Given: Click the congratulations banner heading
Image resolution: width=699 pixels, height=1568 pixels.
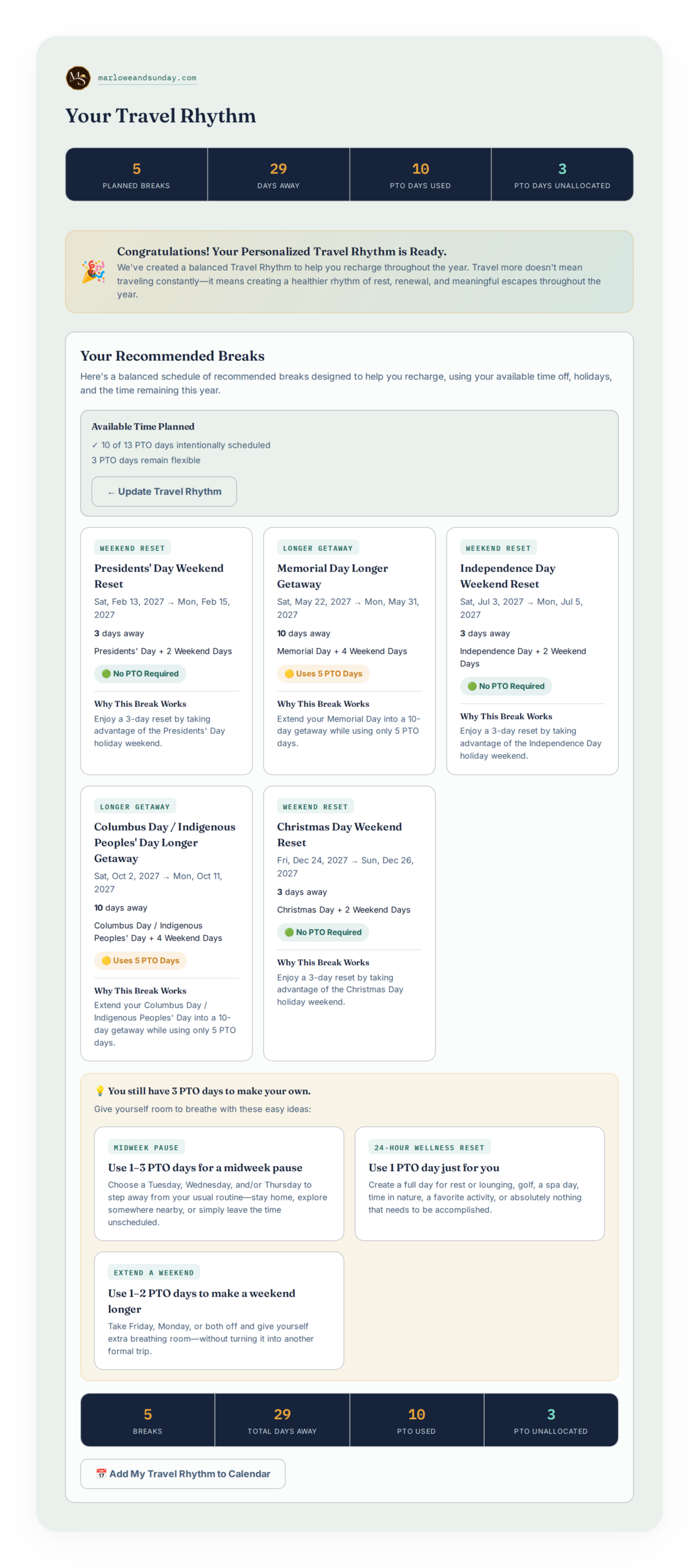Looking at the screenshot, I should [x=282, y=251].
